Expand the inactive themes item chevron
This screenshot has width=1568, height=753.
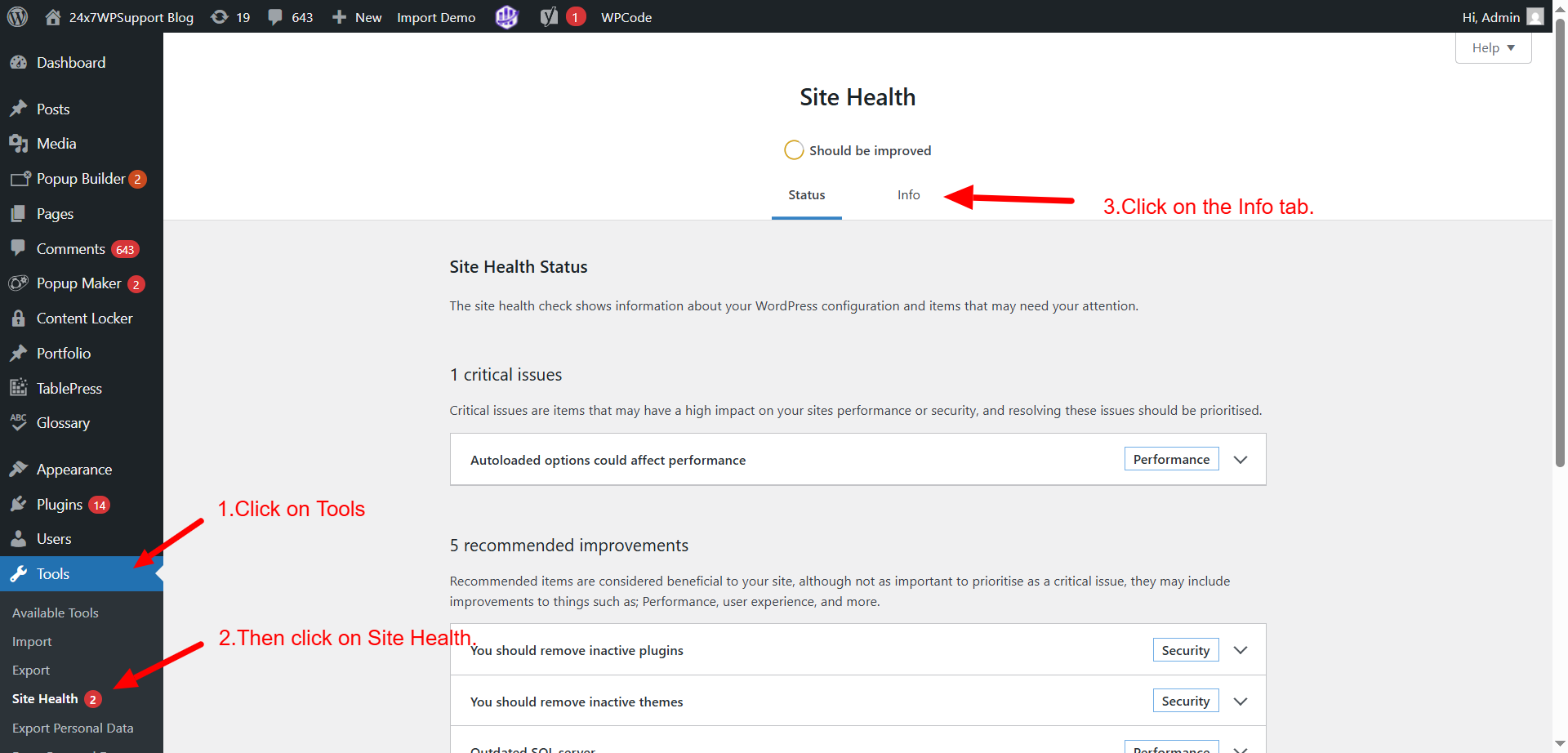pyautogui.click(x=1241, y=702)
